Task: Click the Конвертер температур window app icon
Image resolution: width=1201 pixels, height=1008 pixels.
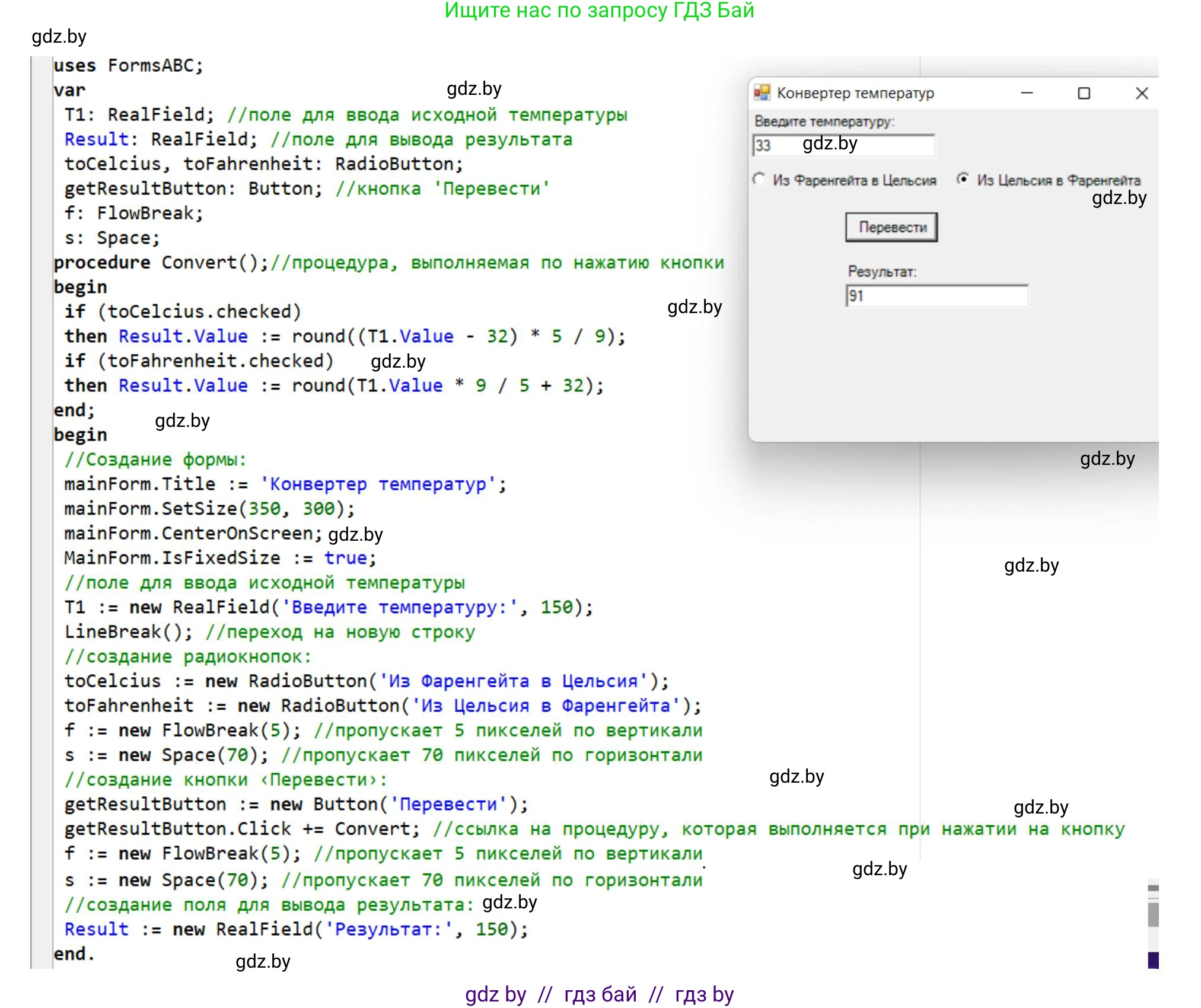Action: pyautogui.click(x=762, y=93)
